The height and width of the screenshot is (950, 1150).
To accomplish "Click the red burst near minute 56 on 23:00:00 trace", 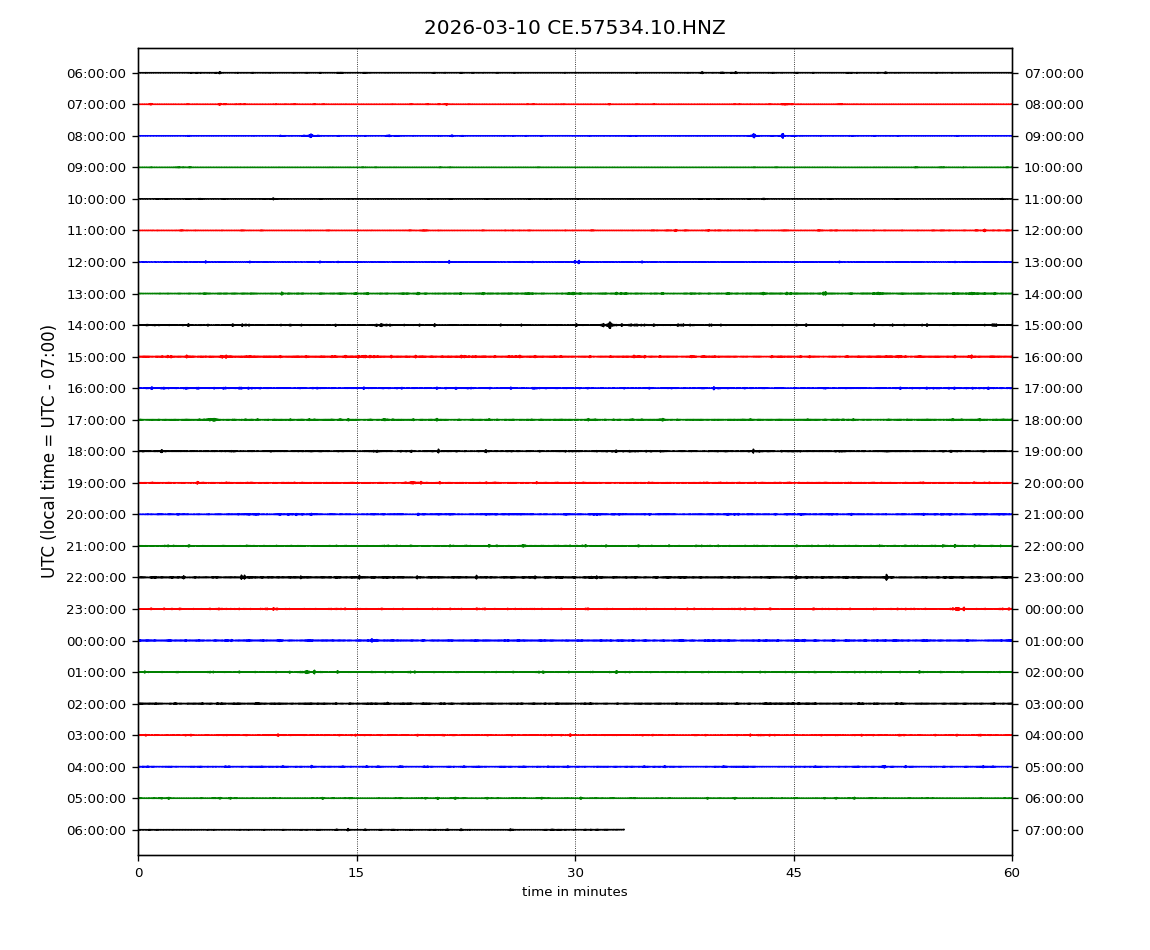I will pyautogui.click(x=957, y=609).
